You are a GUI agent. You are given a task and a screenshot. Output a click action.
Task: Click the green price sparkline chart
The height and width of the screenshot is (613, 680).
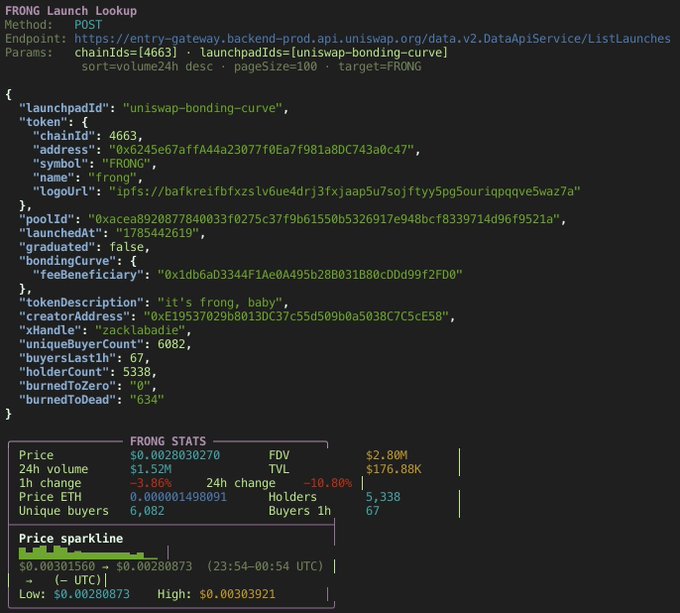pyautogui.click(x=88, y=552)
